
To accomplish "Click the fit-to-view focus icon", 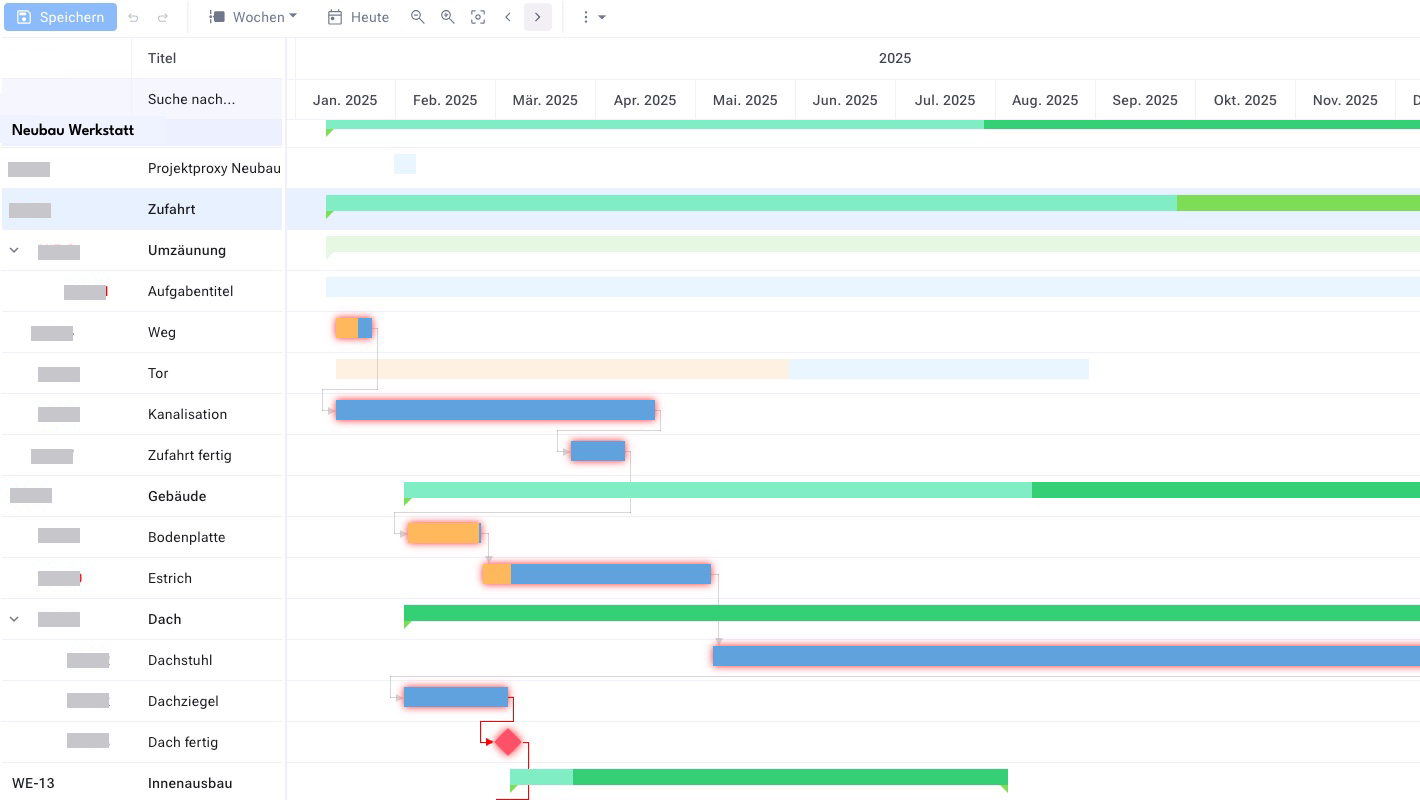I will (477, 17).
